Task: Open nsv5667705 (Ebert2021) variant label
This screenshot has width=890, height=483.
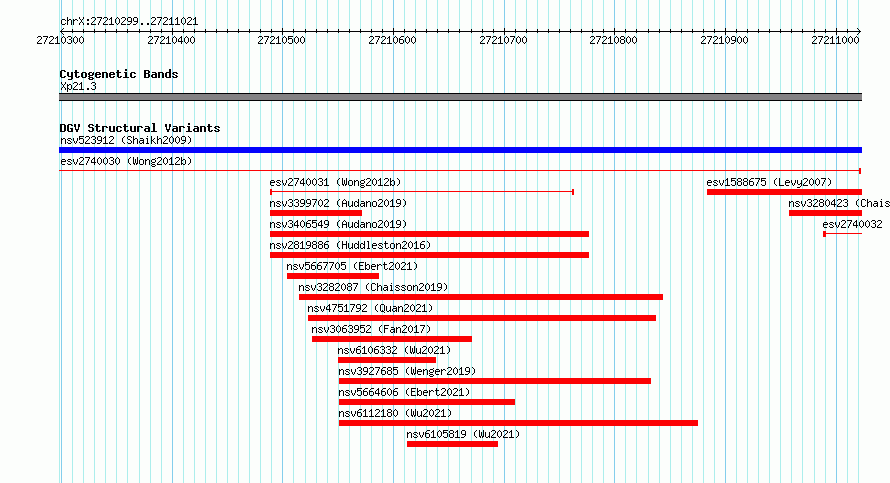Action: (x=352, y=266)
